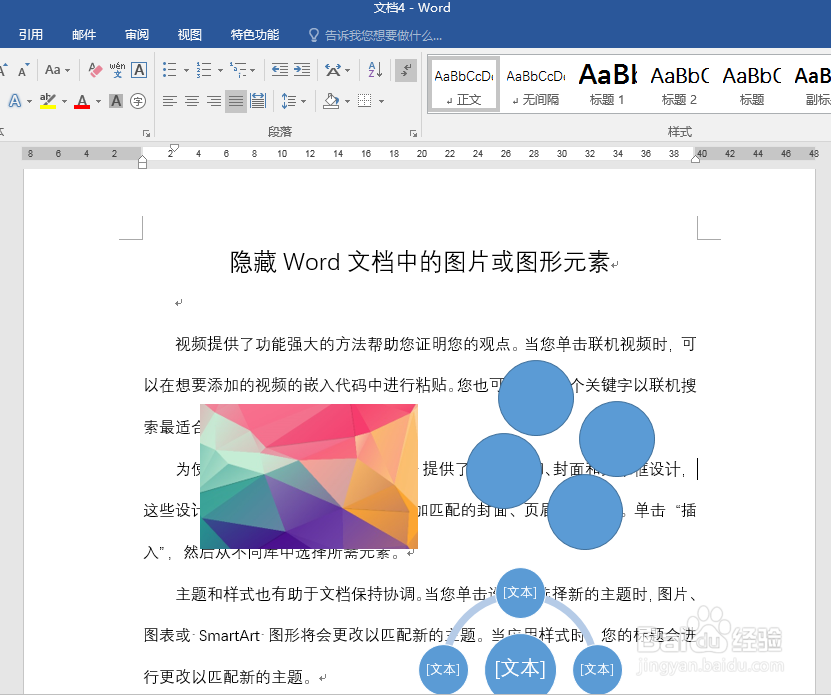The image size is (831, 695).
Task: Apply the 标题 2 style
Action: click(679, 85)
